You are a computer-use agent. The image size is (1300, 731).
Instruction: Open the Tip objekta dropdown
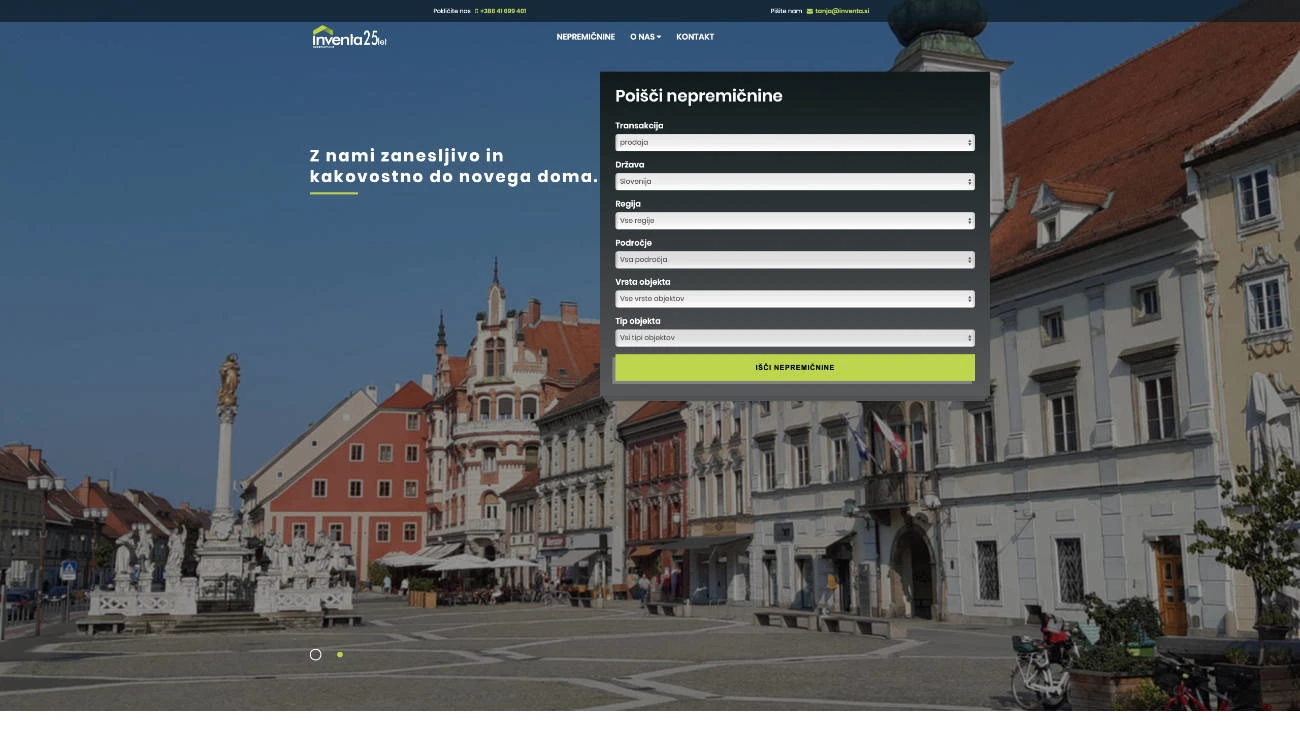coord(794,337)
